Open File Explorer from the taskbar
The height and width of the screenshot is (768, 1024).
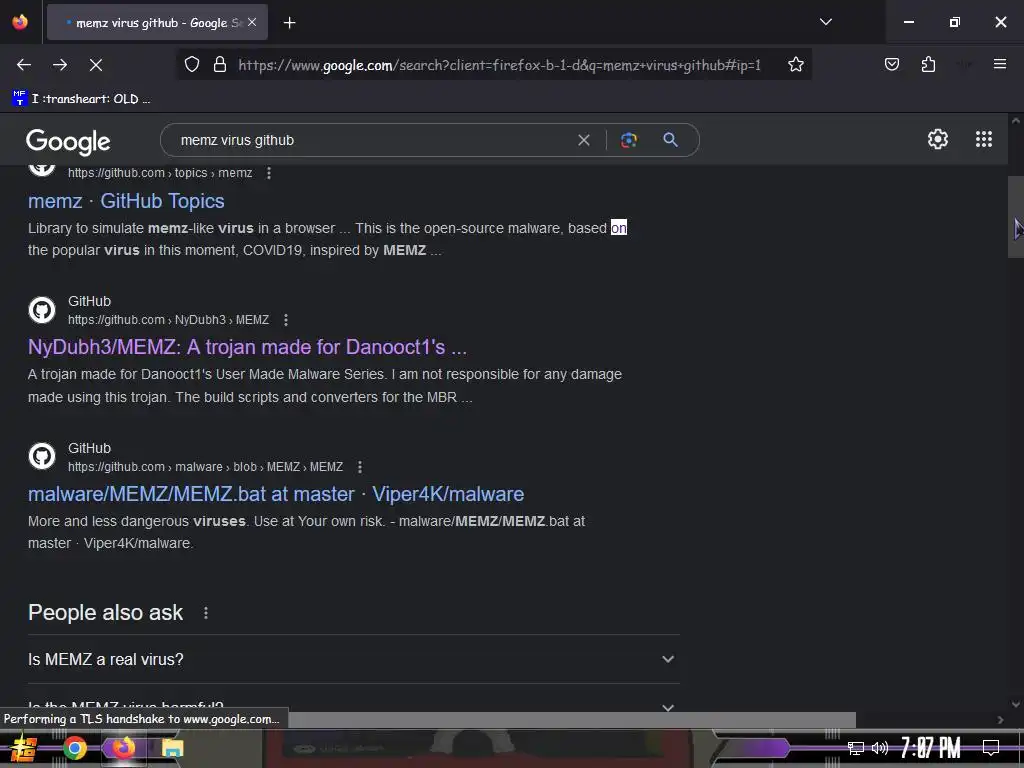click(x=172, y=748)
